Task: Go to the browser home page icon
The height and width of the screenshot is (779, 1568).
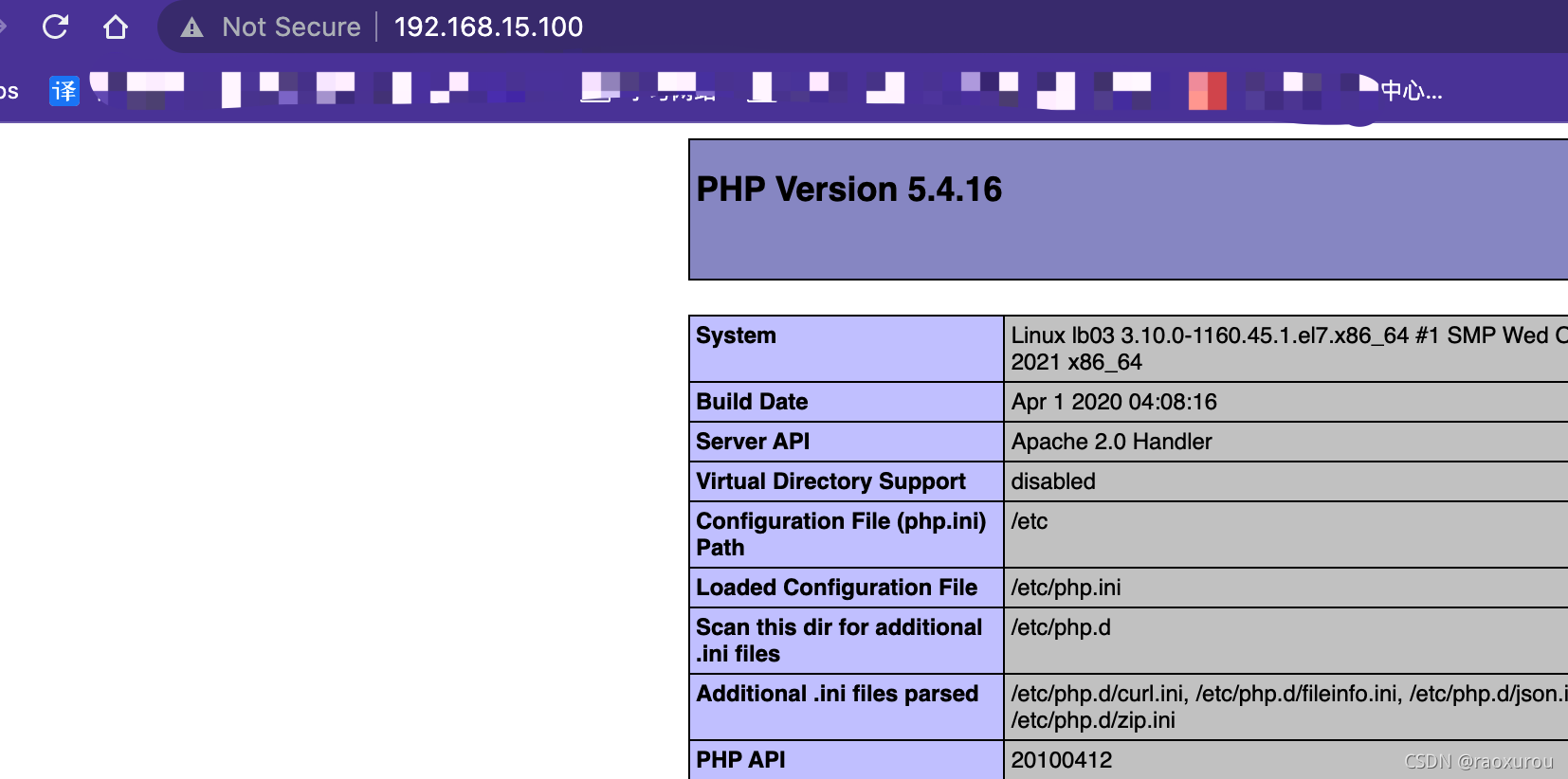Action: pos(116,27)
